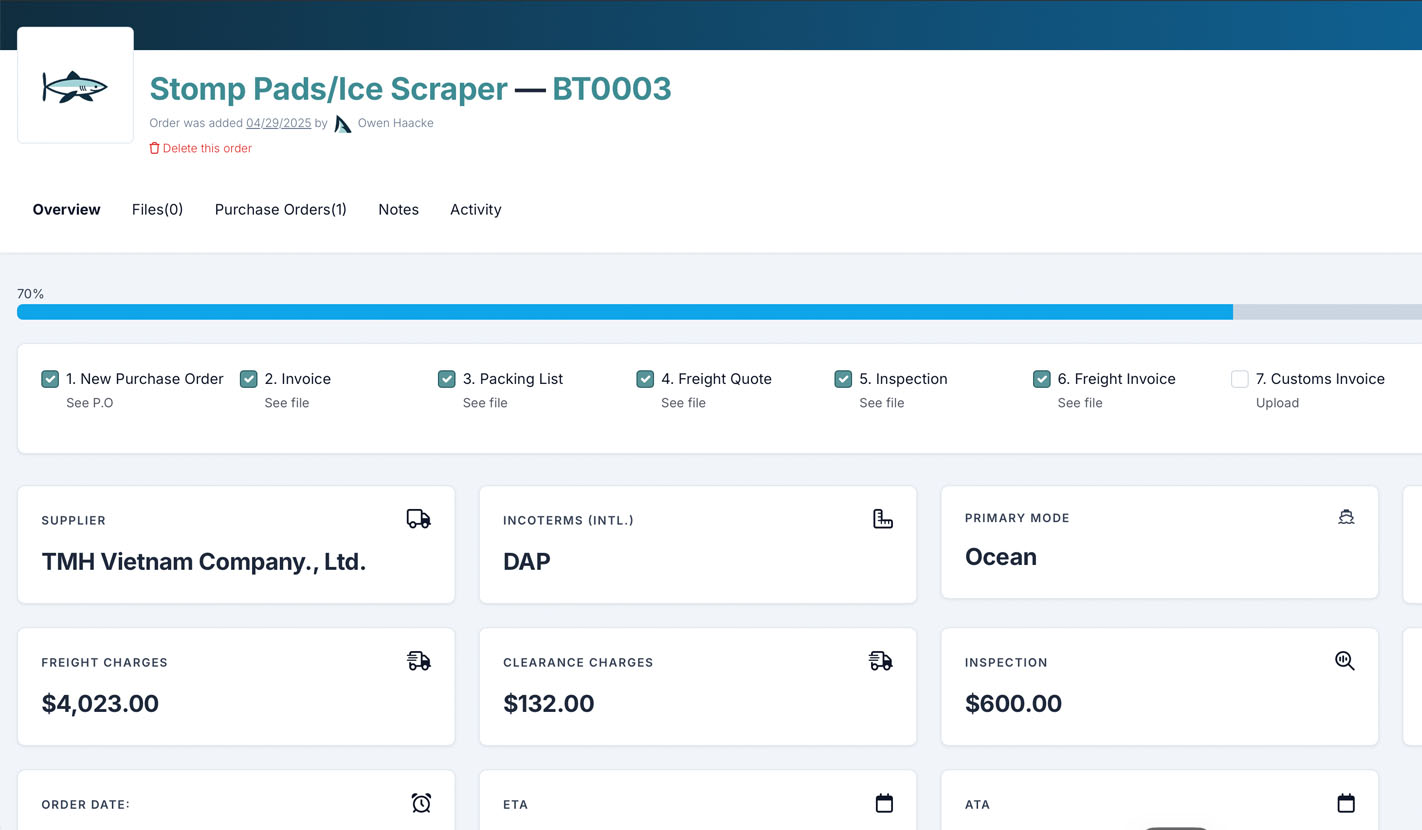The image size is (1422, 830).
Task: Click the shark logo thumbnail
Action: [75, 86]
